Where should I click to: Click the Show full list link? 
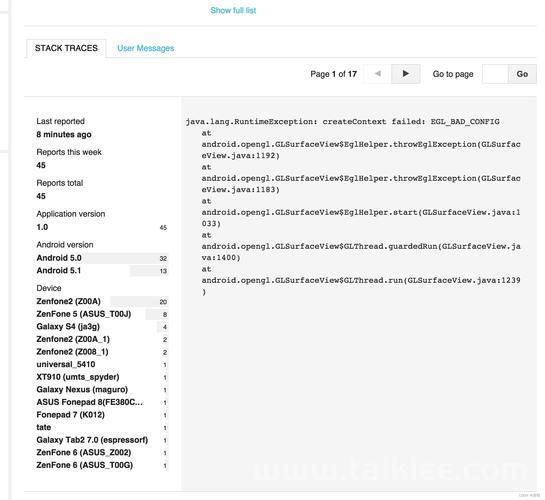pyautogui.click(x=233, y=10)
